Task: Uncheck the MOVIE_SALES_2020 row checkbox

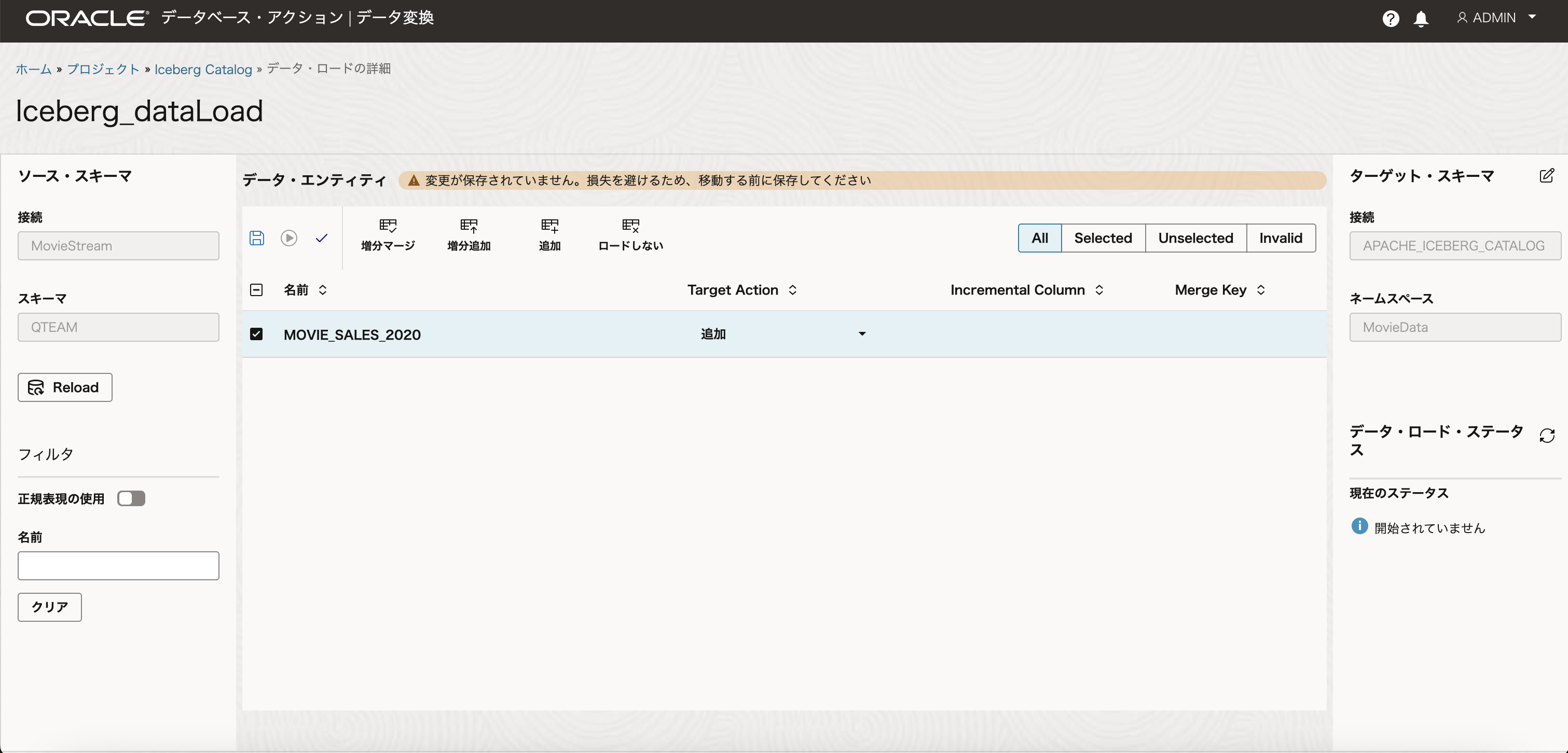Action: pyautogui.click(x=256, y=334)
